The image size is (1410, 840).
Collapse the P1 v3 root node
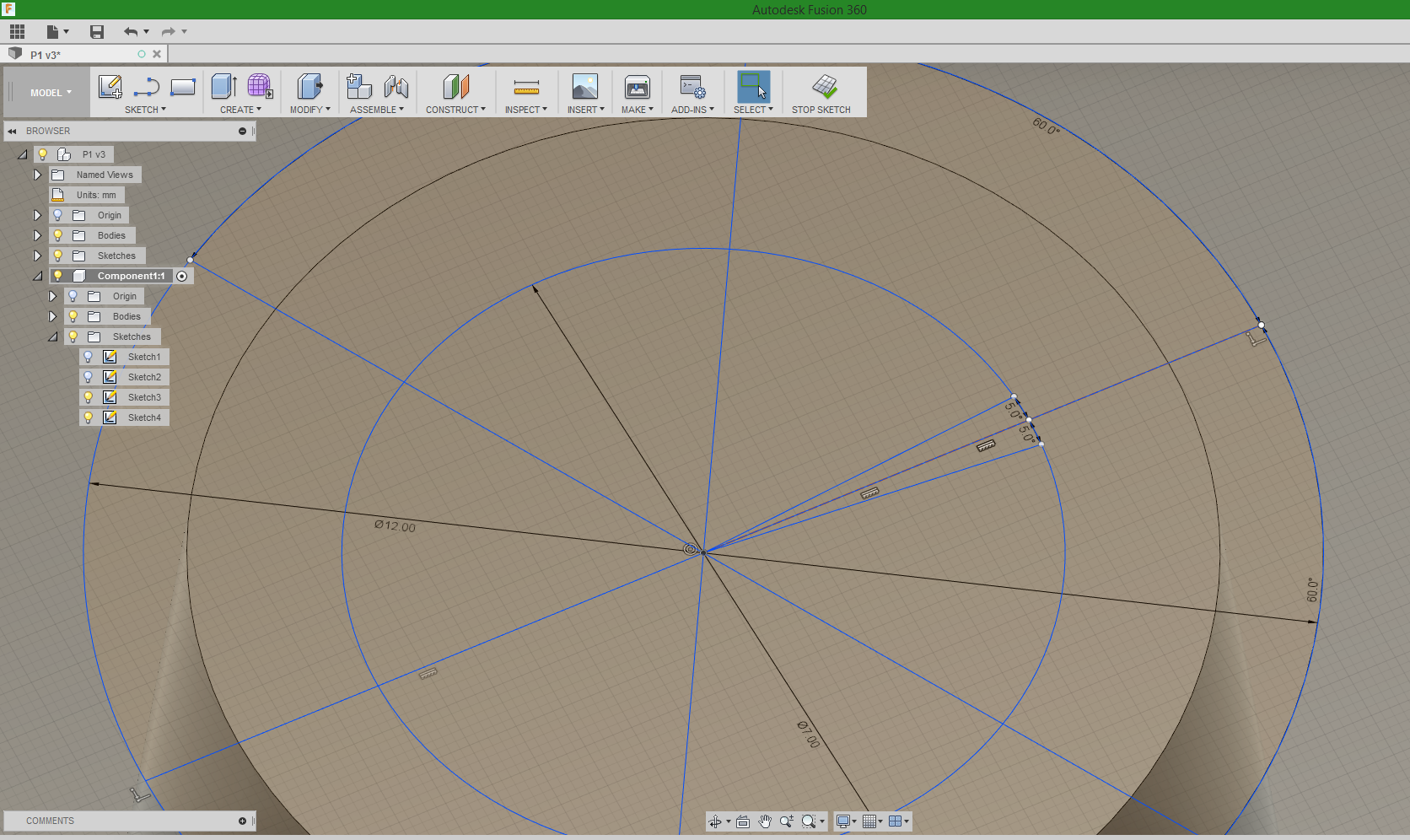tap(22, 154)
